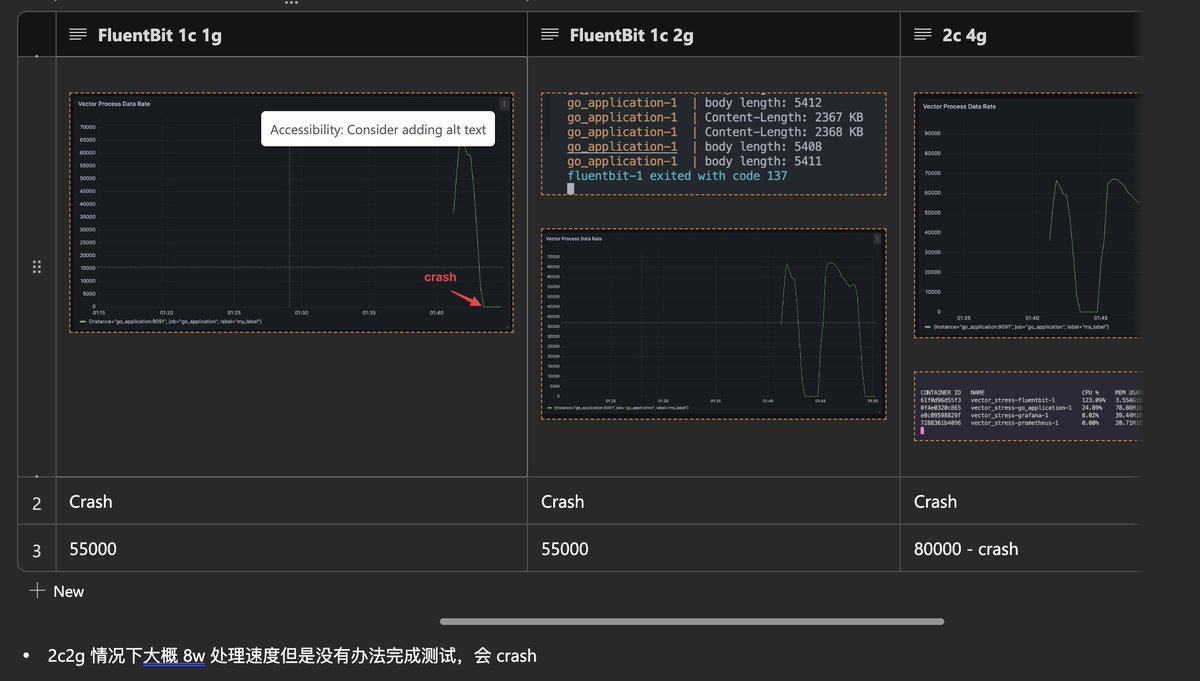Click the row drag handle with six dots

pos(37,266)
